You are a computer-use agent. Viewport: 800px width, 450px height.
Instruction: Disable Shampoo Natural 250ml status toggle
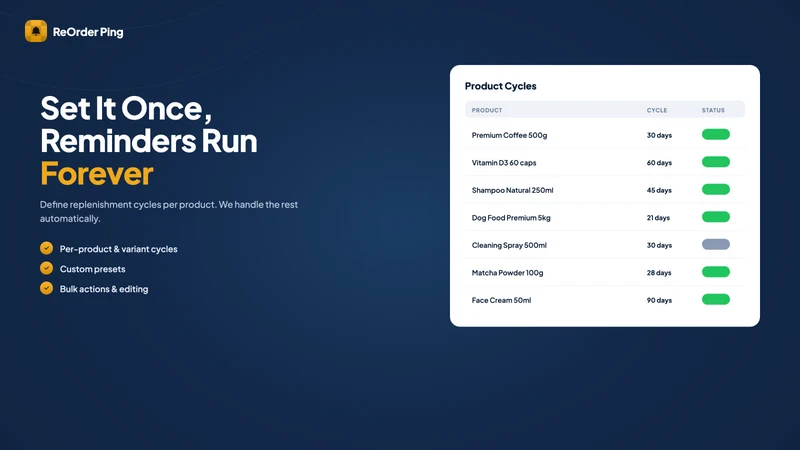point(715,190)
